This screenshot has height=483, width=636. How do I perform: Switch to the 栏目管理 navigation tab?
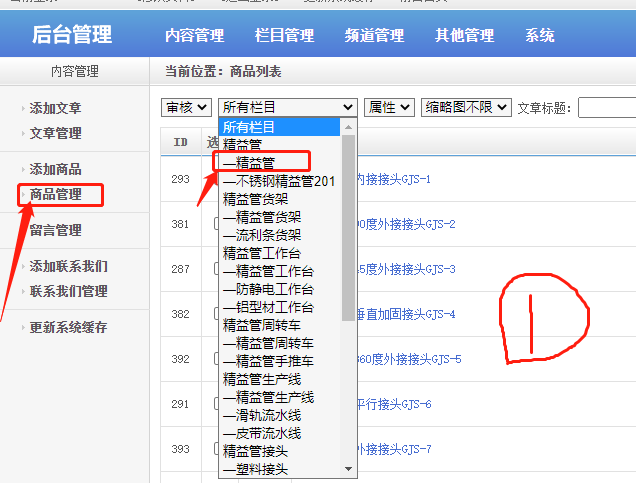click(x=284, y=36)
